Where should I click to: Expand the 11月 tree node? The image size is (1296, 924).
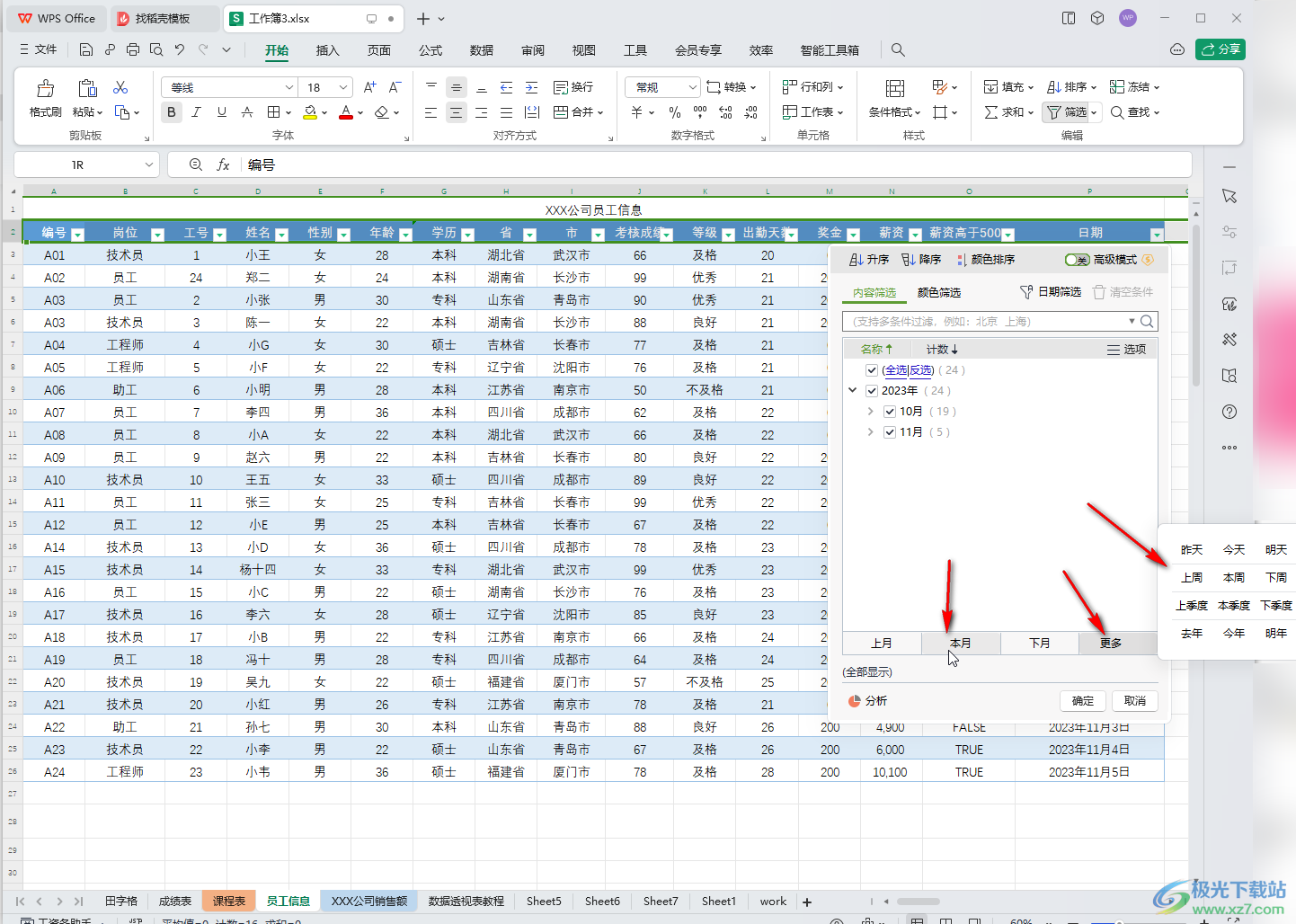[871, 431]
